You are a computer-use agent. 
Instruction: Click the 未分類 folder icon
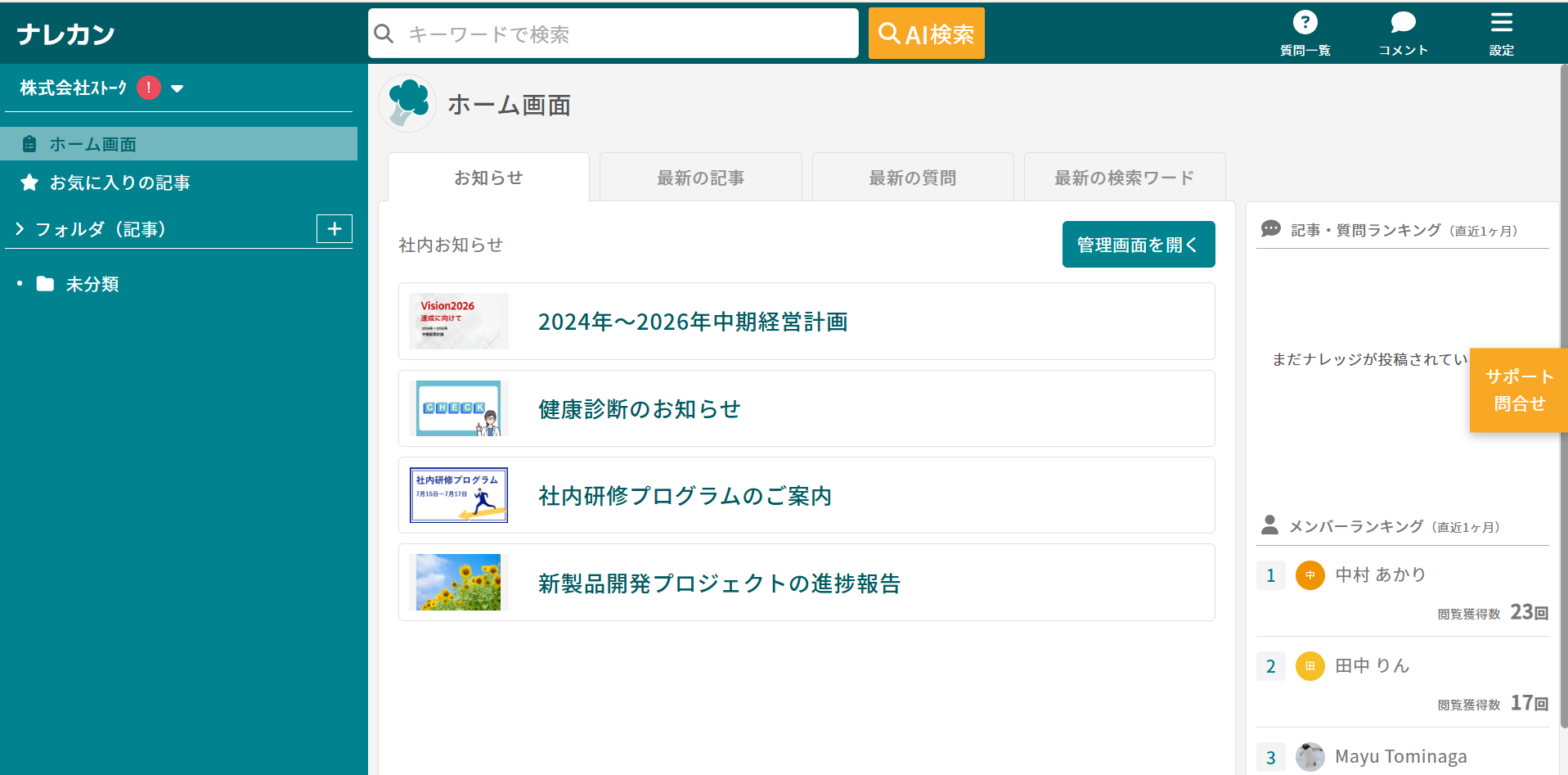tap(45, 284)
